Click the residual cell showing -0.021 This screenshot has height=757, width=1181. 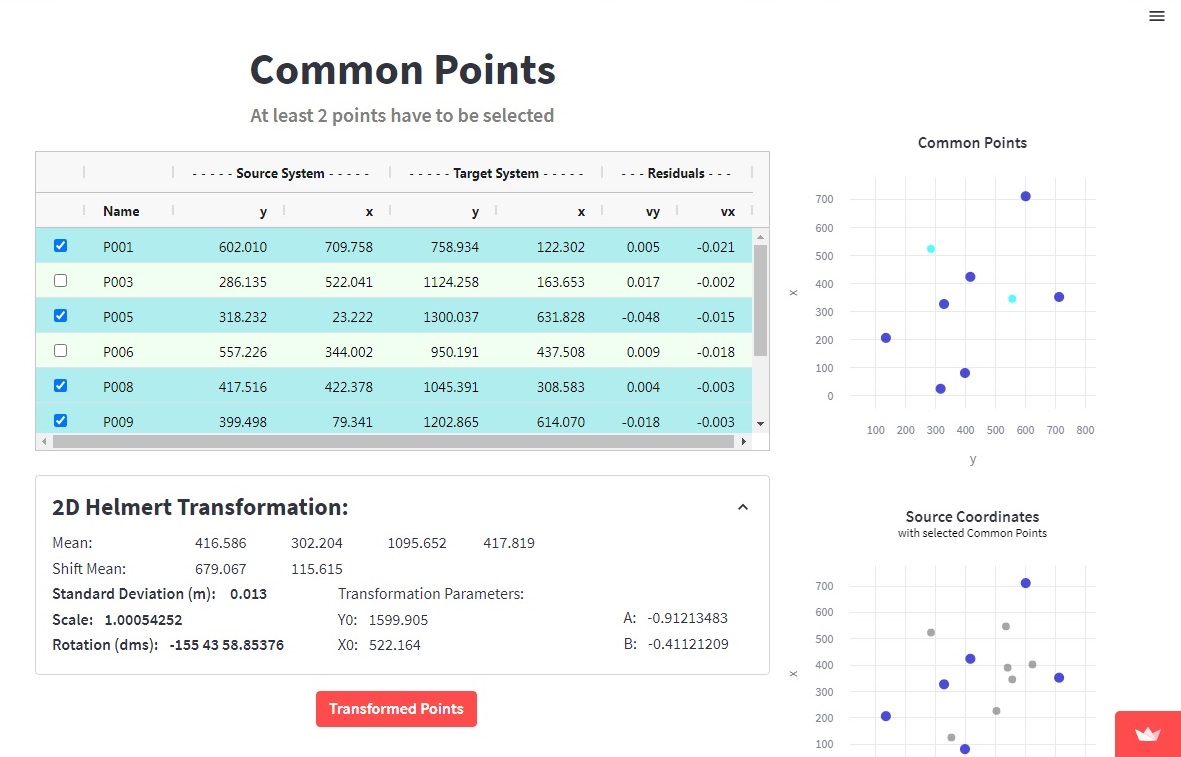714,247
